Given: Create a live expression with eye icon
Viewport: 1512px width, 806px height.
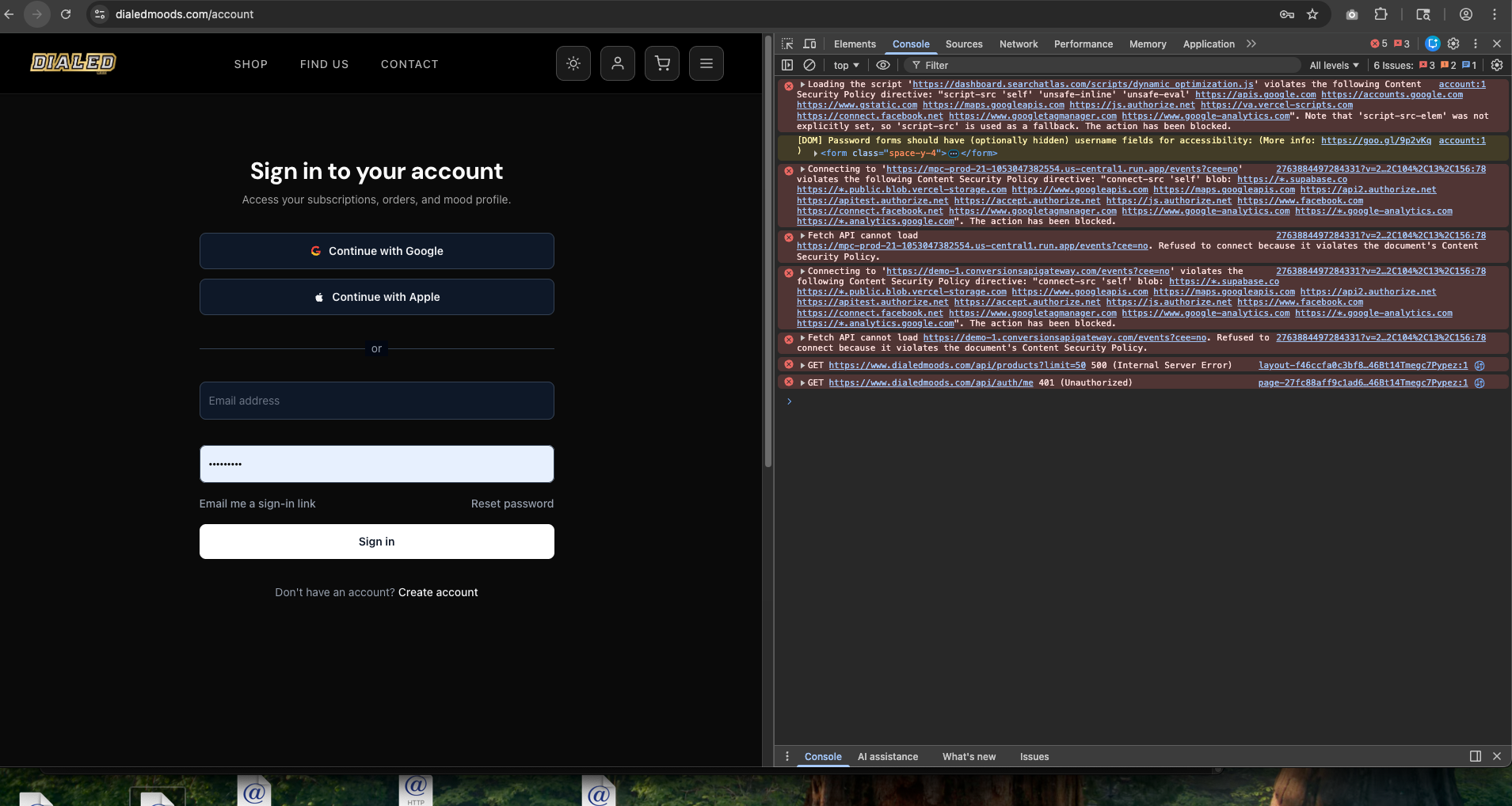Looking at the screenshot, I should (x=883, y=65).
